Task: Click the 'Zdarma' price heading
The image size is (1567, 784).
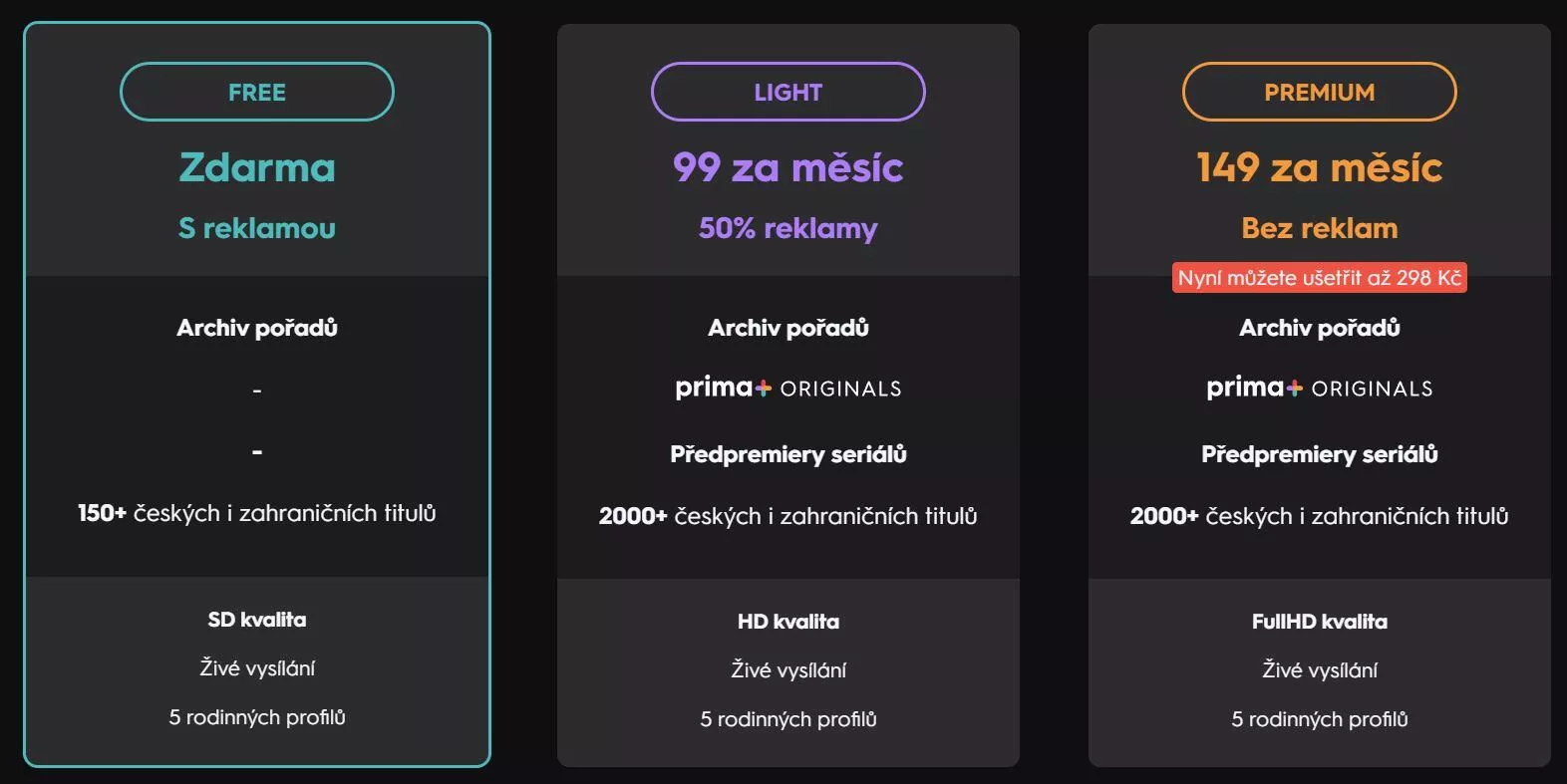Action: pos(257,167)
